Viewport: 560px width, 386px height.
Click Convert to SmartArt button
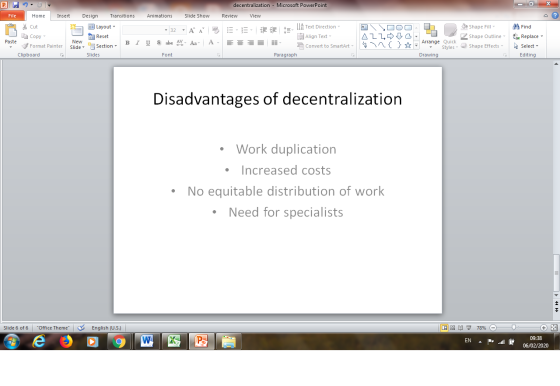[325, 46]
